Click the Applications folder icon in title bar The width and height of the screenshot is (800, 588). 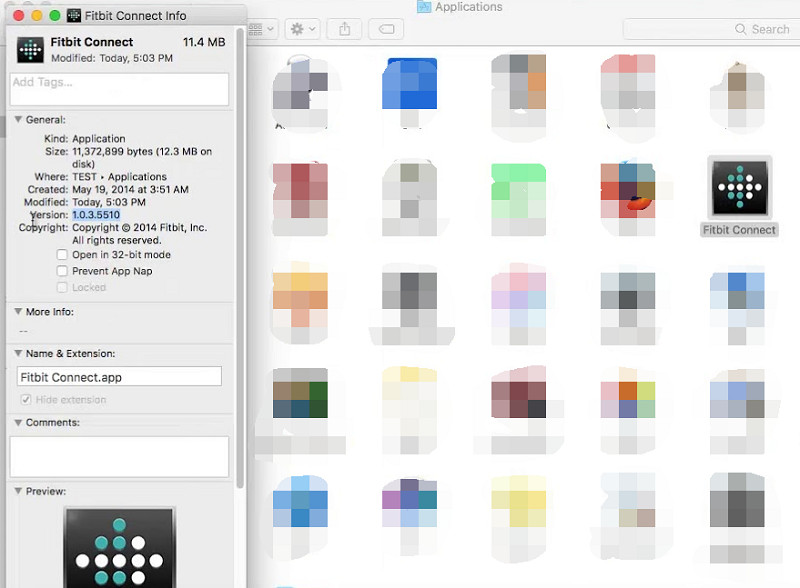(x=423, y=7)
